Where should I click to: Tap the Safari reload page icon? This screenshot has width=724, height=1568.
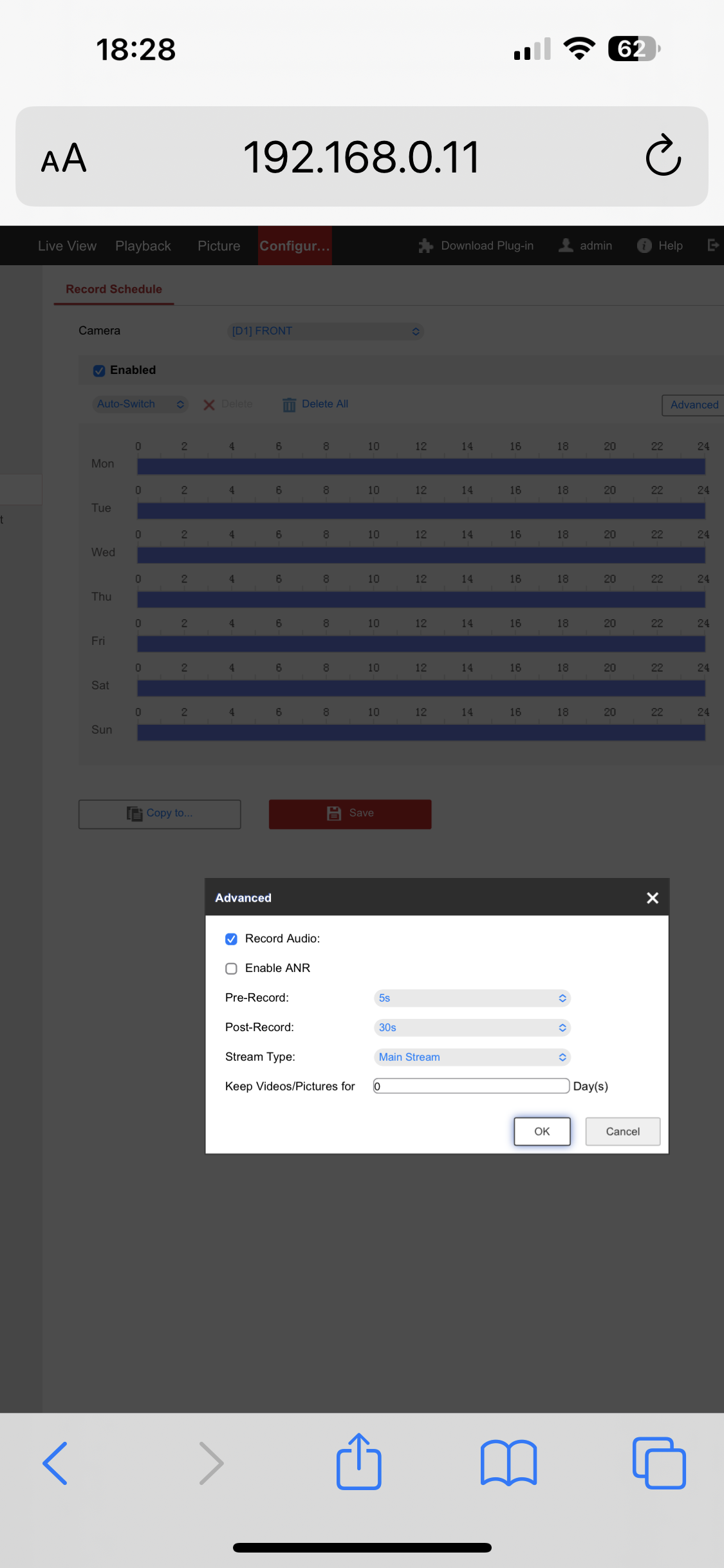[663, 156]
